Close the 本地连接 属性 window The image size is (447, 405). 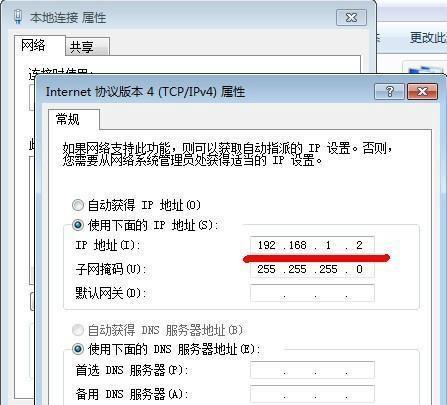[x=351, y=17]
